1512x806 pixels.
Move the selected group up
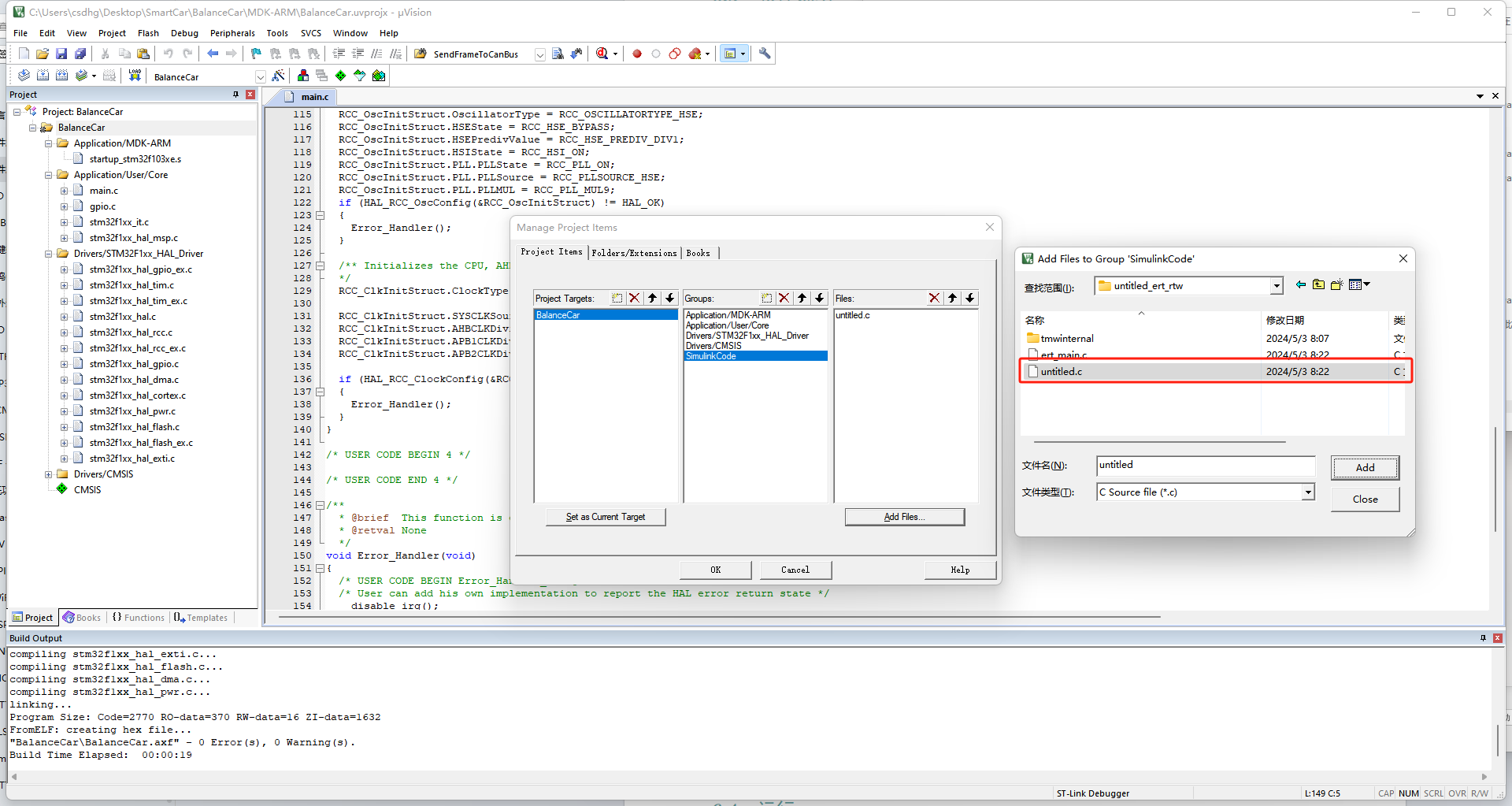click(x=802, y=298)
